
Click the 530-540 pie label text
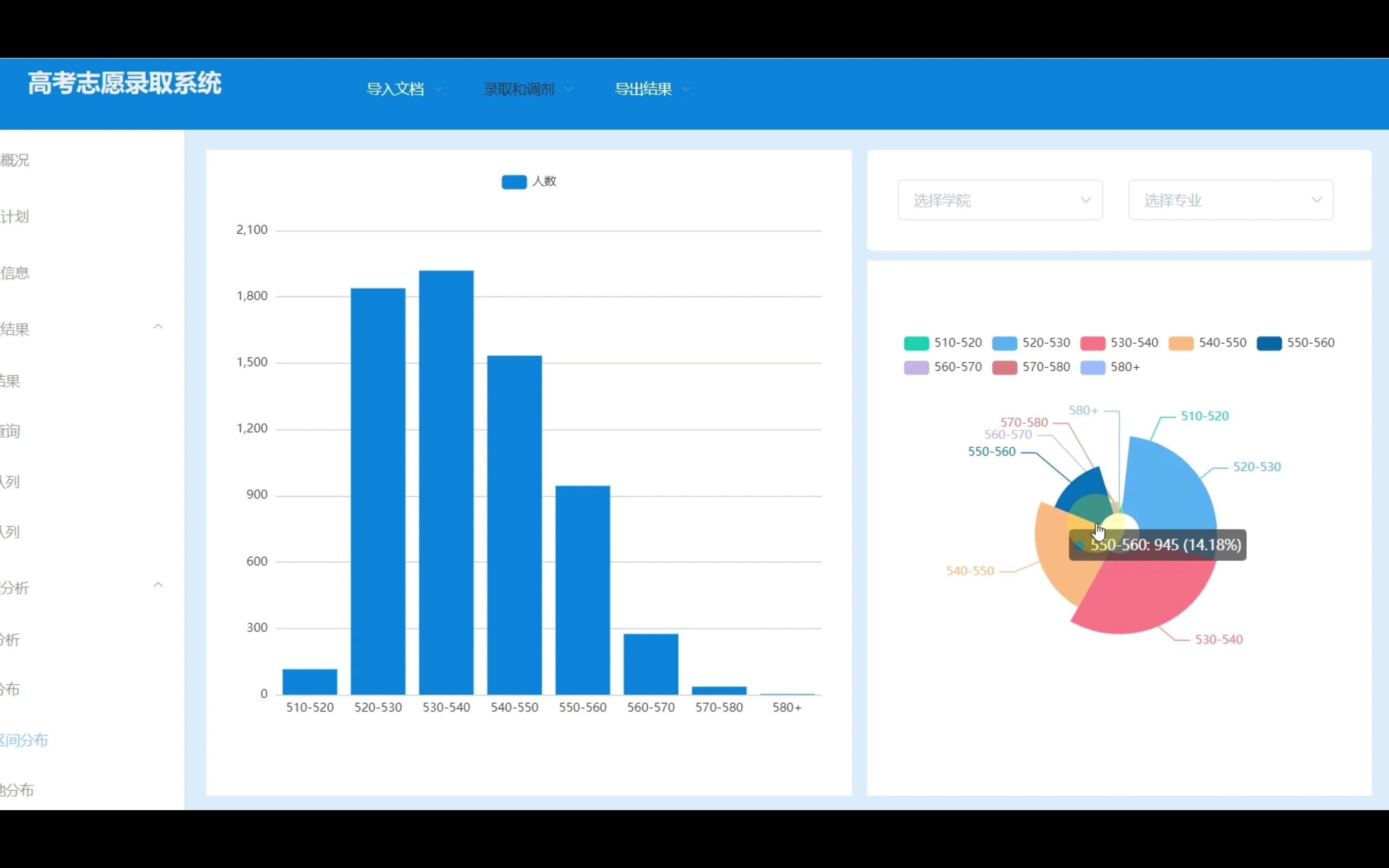1219,639
